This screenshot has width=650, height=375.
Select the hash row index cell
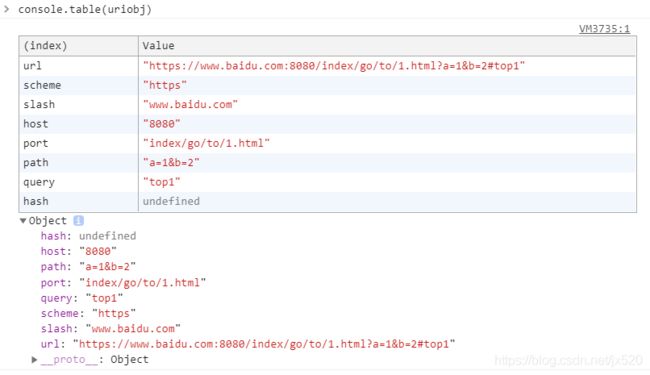(78, 201)
